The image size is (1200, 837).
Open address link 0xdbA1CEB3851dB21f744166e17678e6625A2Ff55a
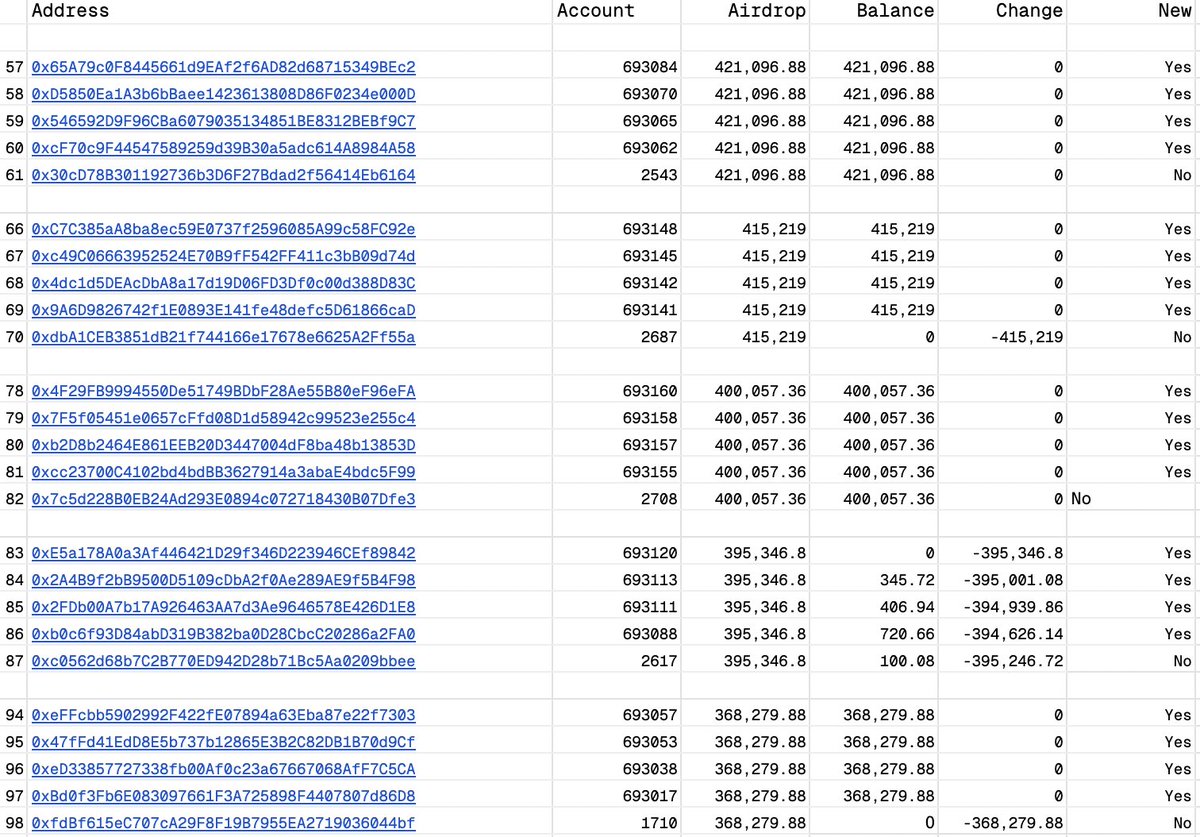point(223,337)
